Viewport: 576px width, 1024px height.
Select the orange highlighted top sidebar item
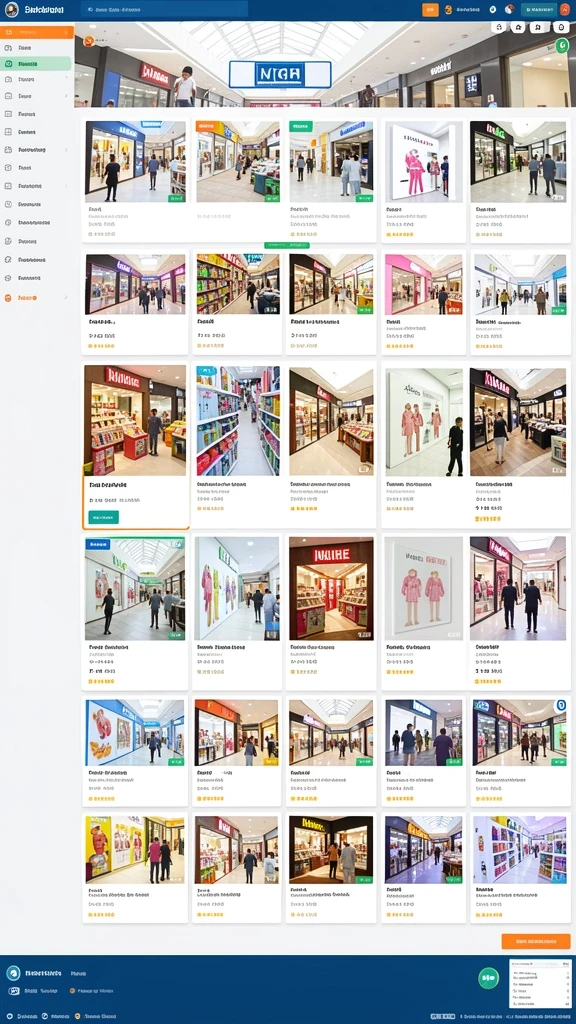click(x=37, y=33)
